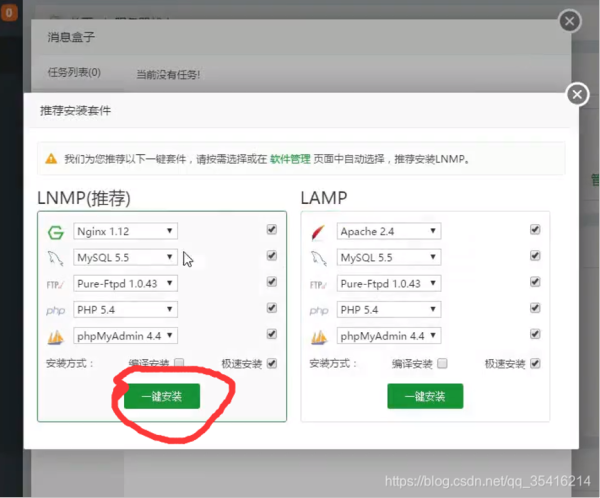Uncheck PHP 5.4 in LAMP
This screenshot has width=600, height=498.
point(535,308)
